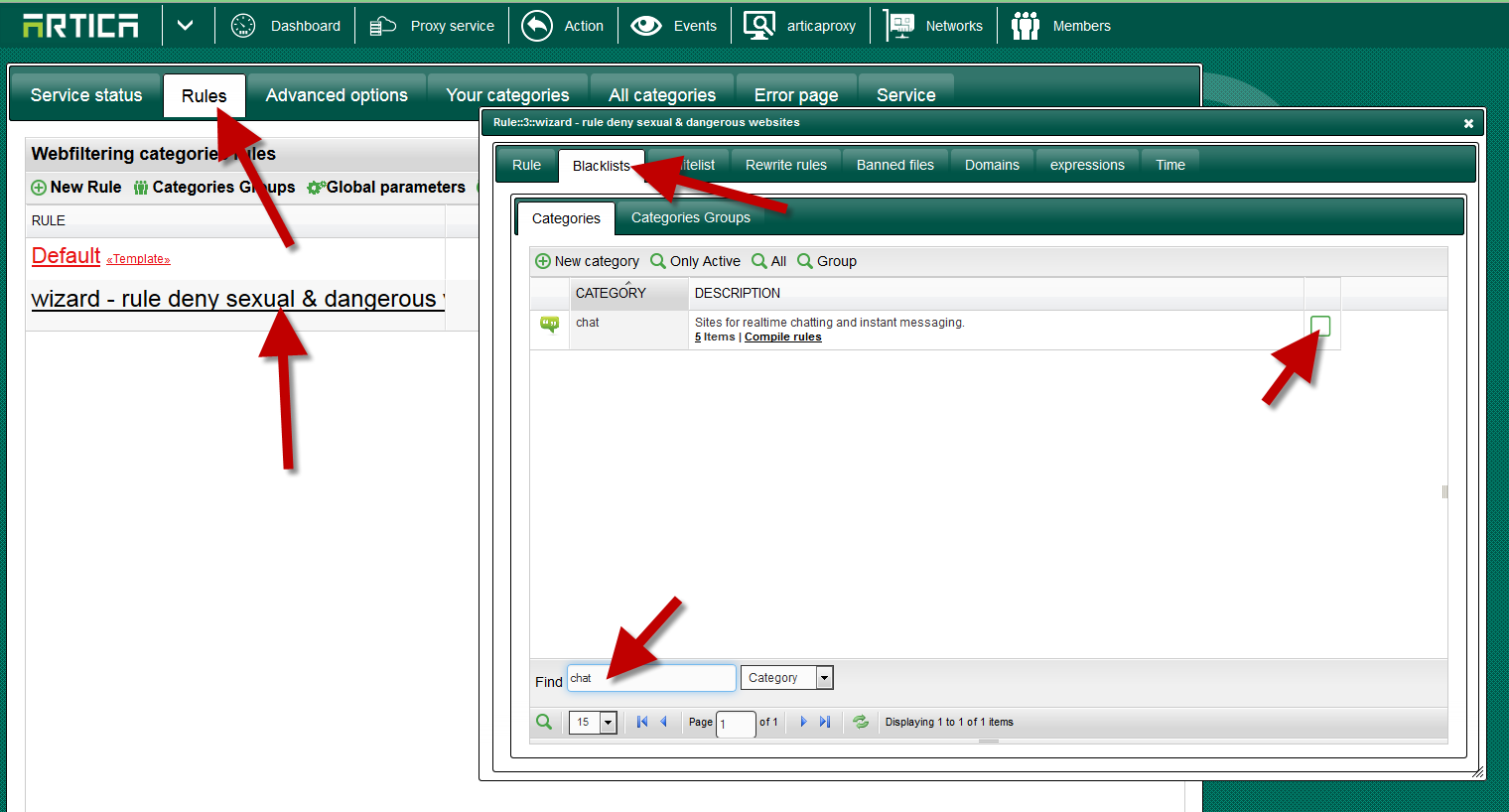Go to the first page
This screenshot has width=1509, height=812.
pyautogui.click(x=642, y=722)
